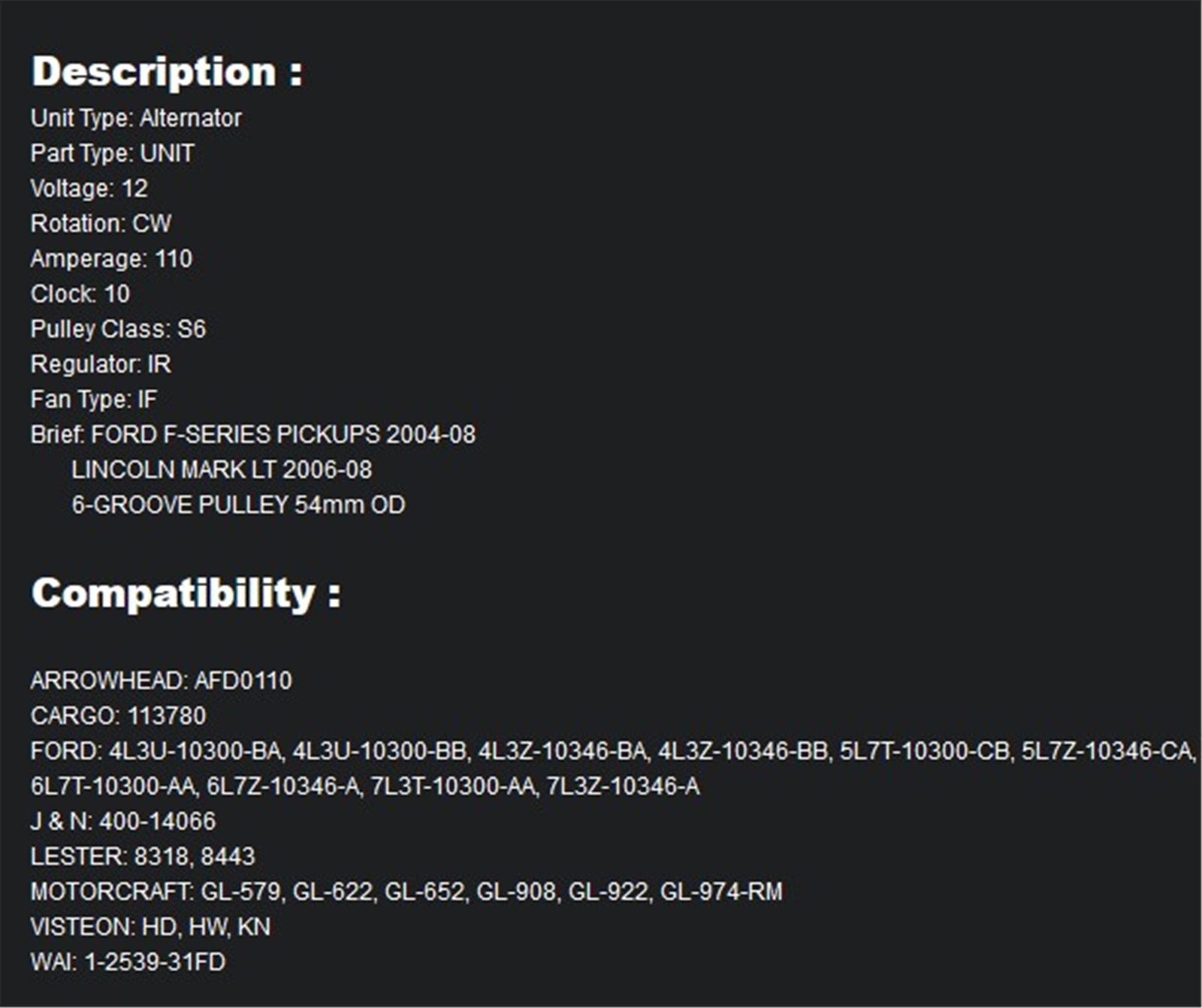Select the FORD F-SERIES PICKUPS 2004-08 brief line
The width and height of the screenshot is (1202, 1008).
(x=253, y=435)
